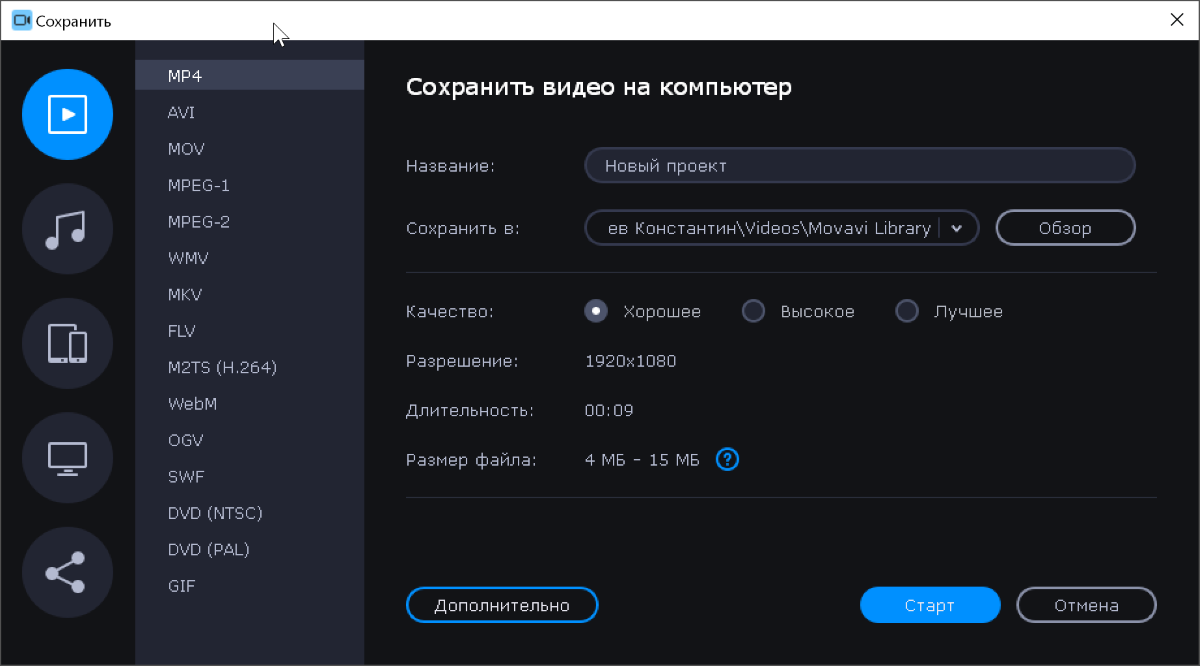Select FLV format entry

click(250, 331)
